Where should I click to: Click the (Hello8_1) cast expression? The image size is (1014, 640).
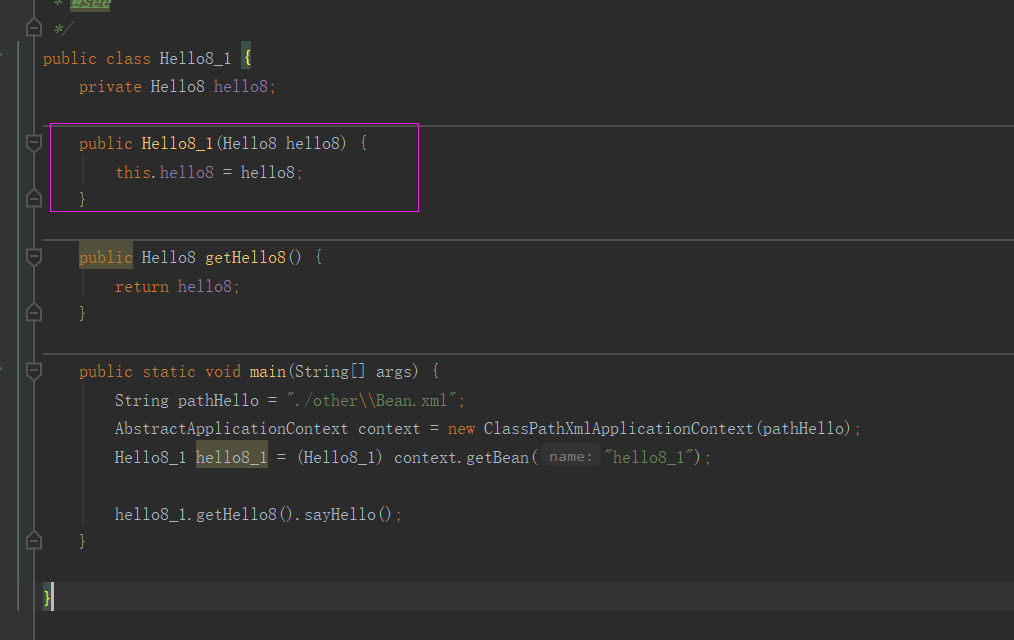pyautogui.click(x=340, y=457)
